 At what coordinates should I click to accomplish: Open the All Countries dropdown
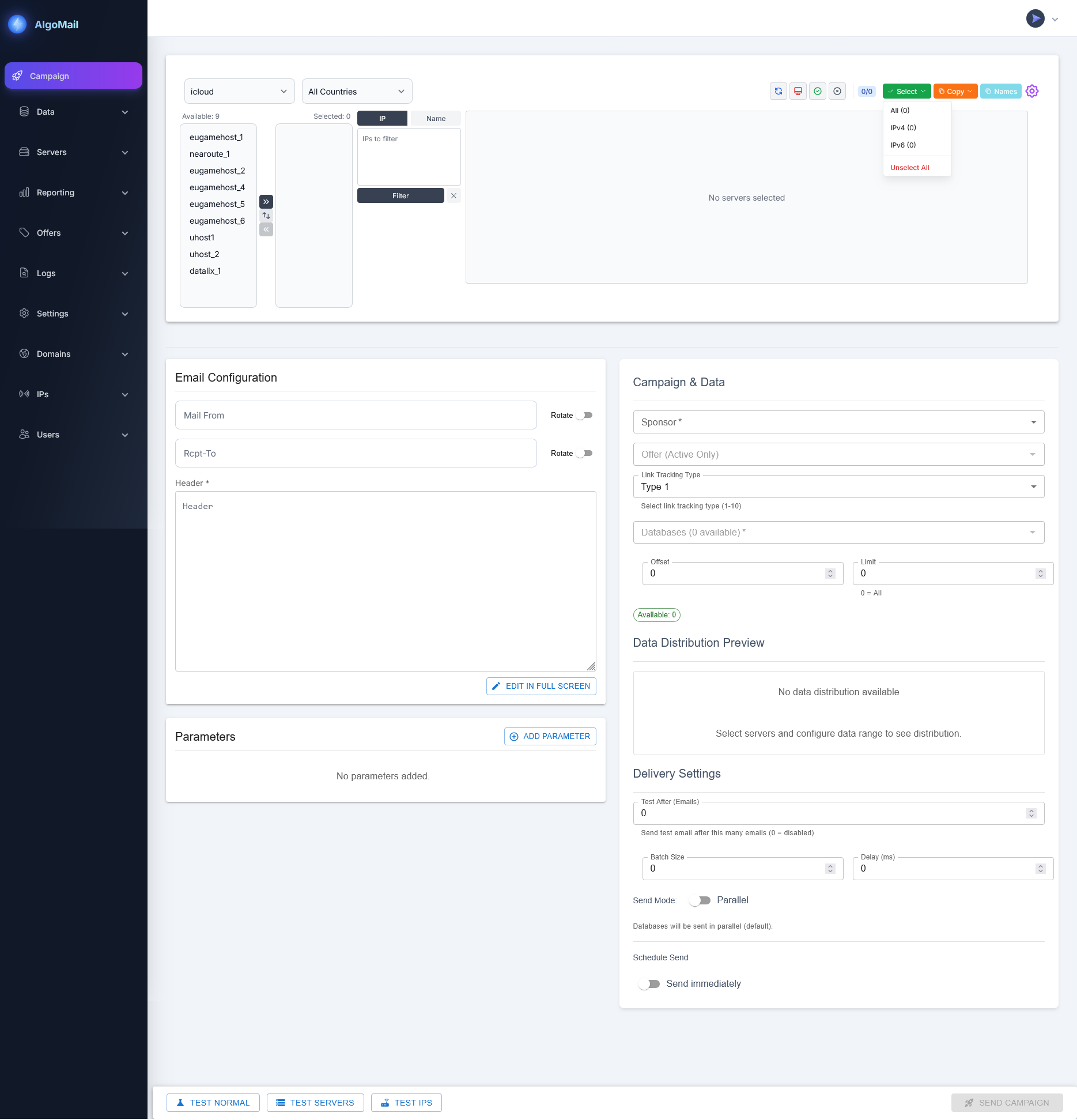coord(356,91)
